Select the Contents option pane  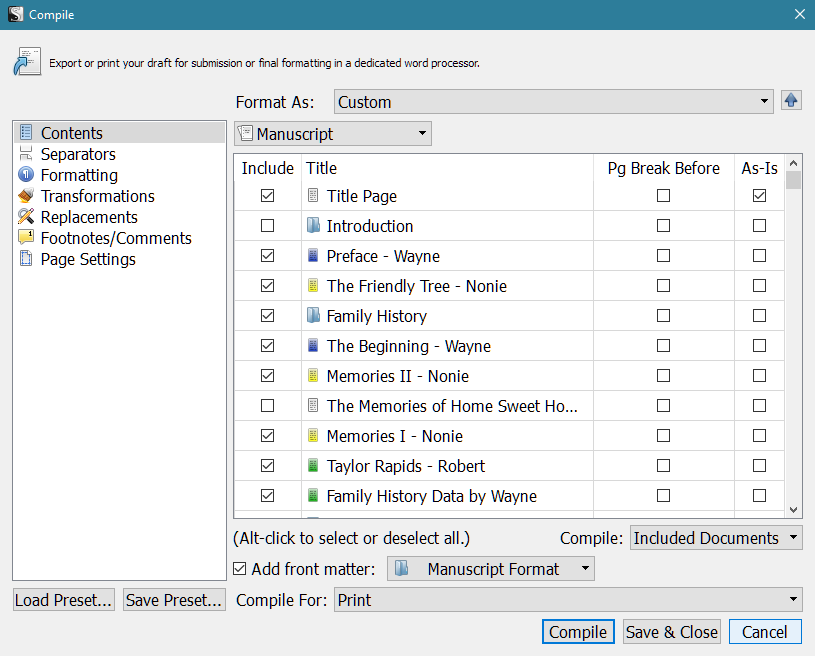(x=71, y=133)
